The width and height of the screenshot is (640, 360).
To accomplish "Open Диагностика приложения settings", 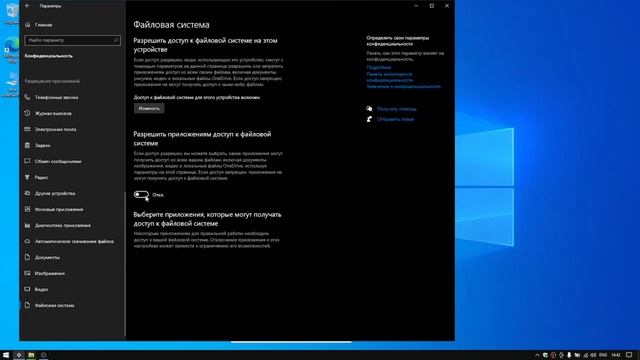I will click(x=58, y=225).
